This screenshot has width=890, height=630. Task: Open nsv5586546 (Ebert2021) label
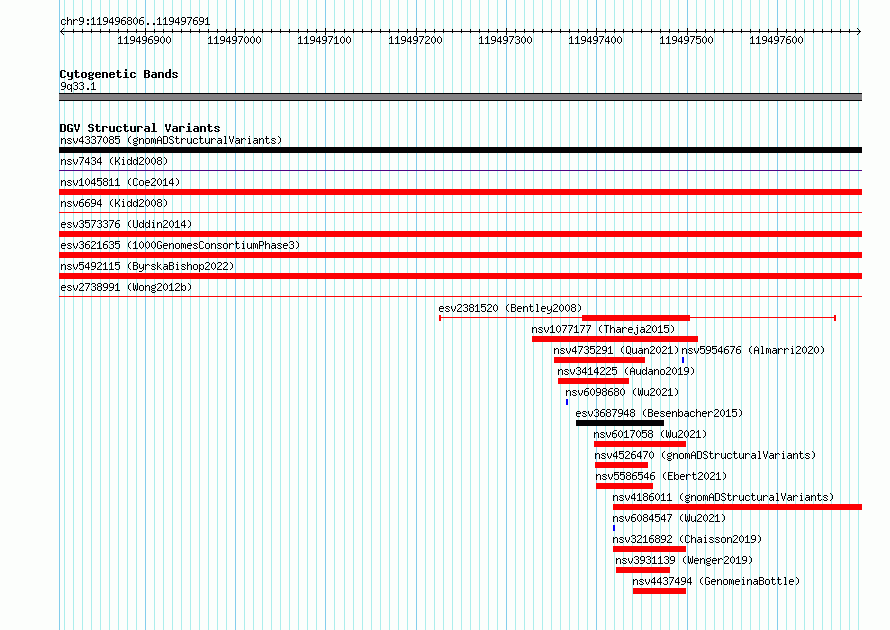[x=661, y=476]
